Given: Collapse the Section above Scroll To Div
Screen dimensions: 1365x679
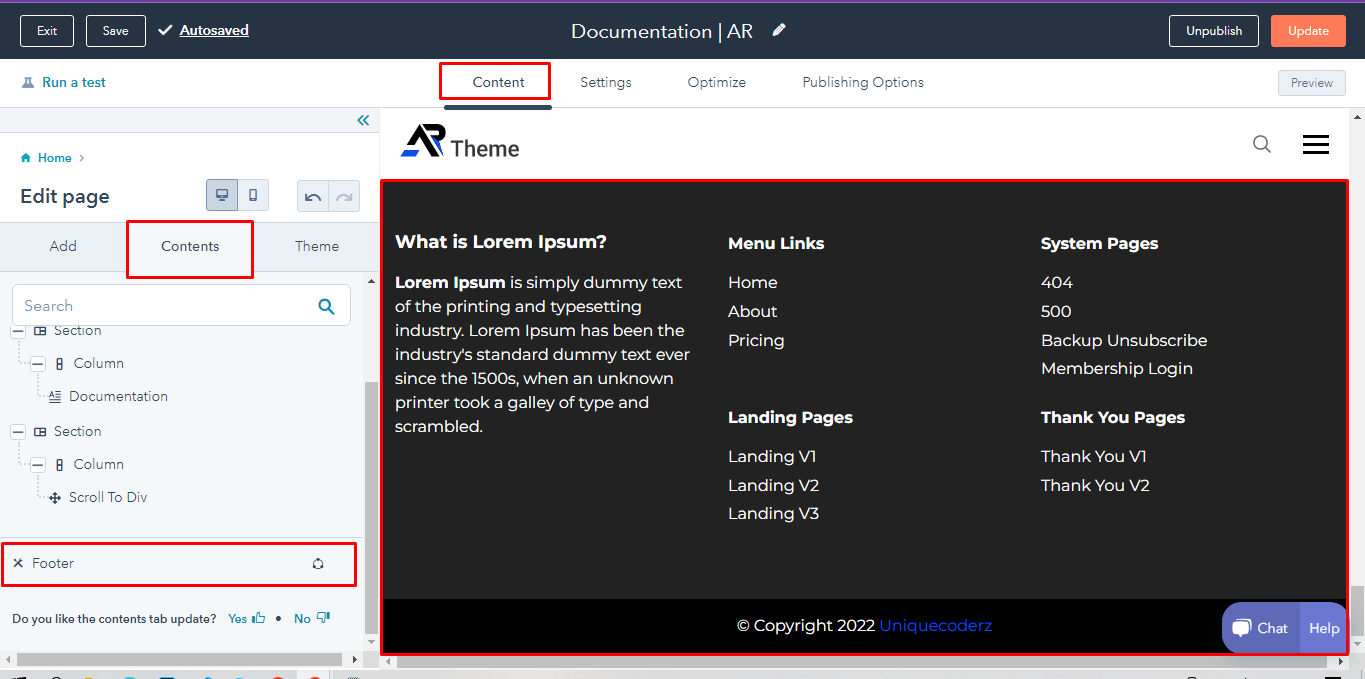Looking at the screenshot, I should coord(18,432).
